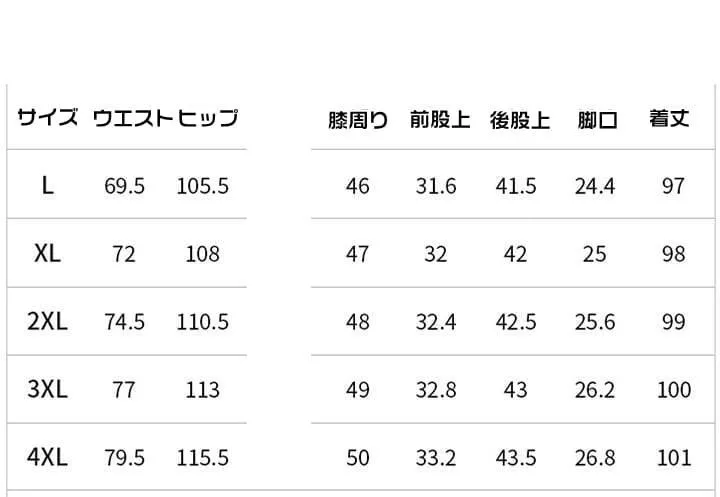This screenshot has width=720, height=497.
Task: Click the サイズ column header
Action: pyautogui.click(x=47, y=119)
